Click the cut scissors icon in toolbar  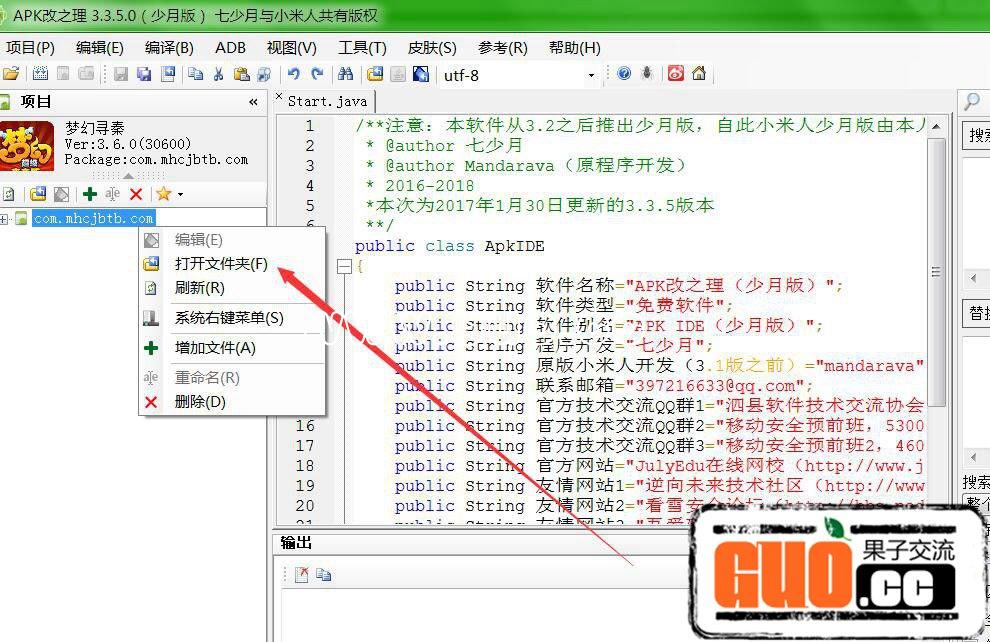[x=218, y=74]
